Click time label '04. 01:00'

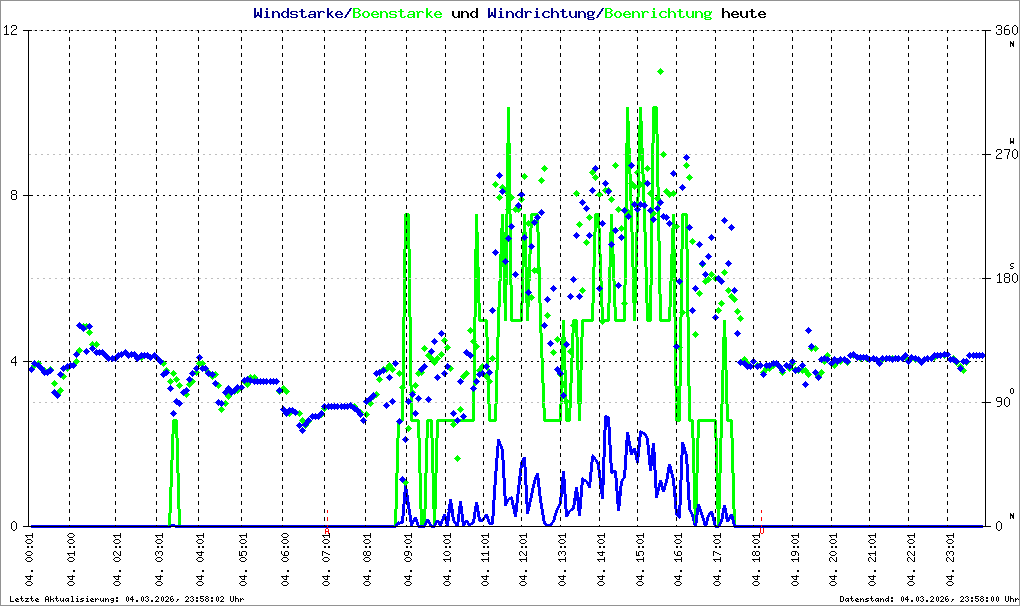pyautogui.click(x=70, y=560)
